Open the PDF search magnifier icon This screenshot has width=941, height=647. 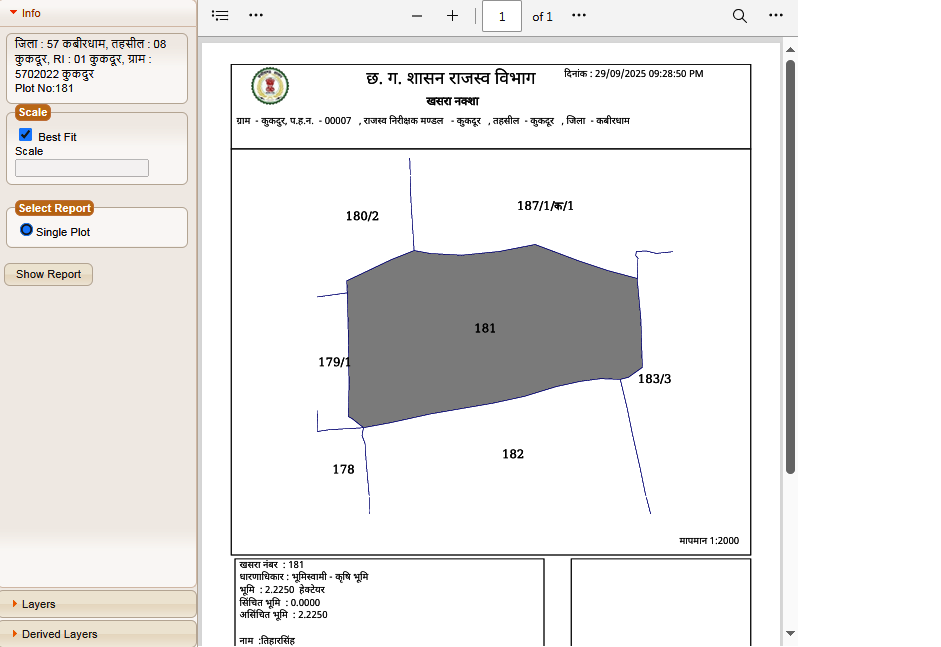(x=740, y=16)
